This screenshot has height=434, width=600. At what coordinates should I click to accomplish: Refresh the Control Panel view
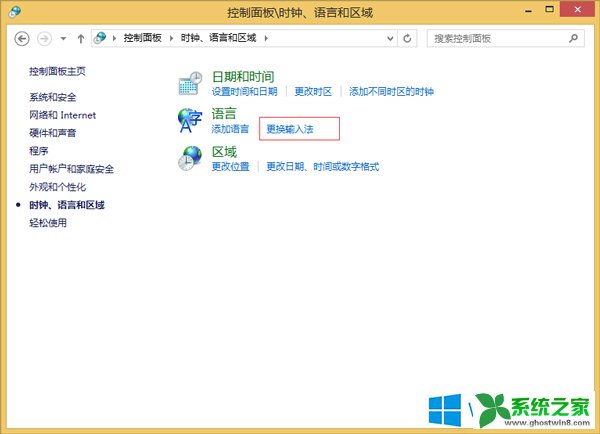tap(407, 38)
